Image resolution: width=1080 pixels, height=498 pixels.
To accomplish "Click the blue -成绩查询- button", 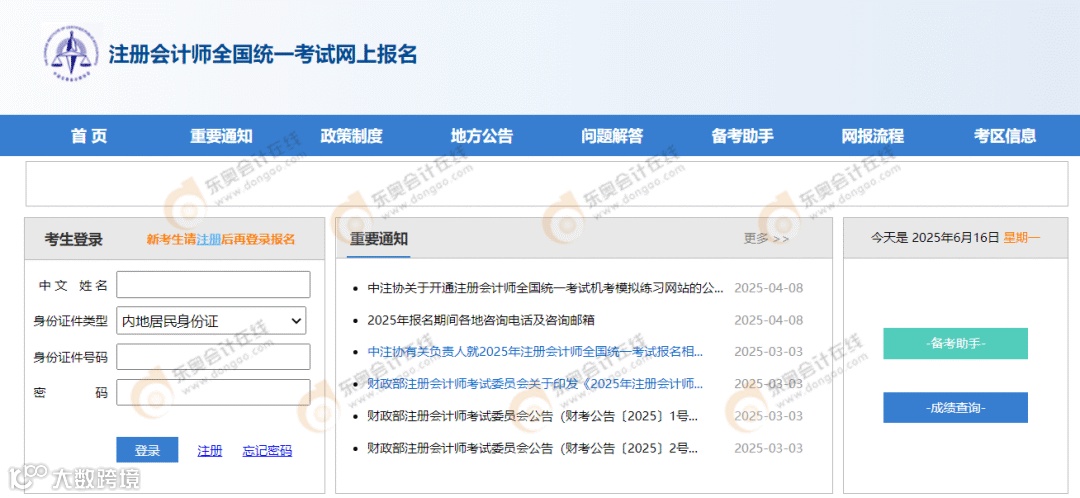I will point(955,408).
